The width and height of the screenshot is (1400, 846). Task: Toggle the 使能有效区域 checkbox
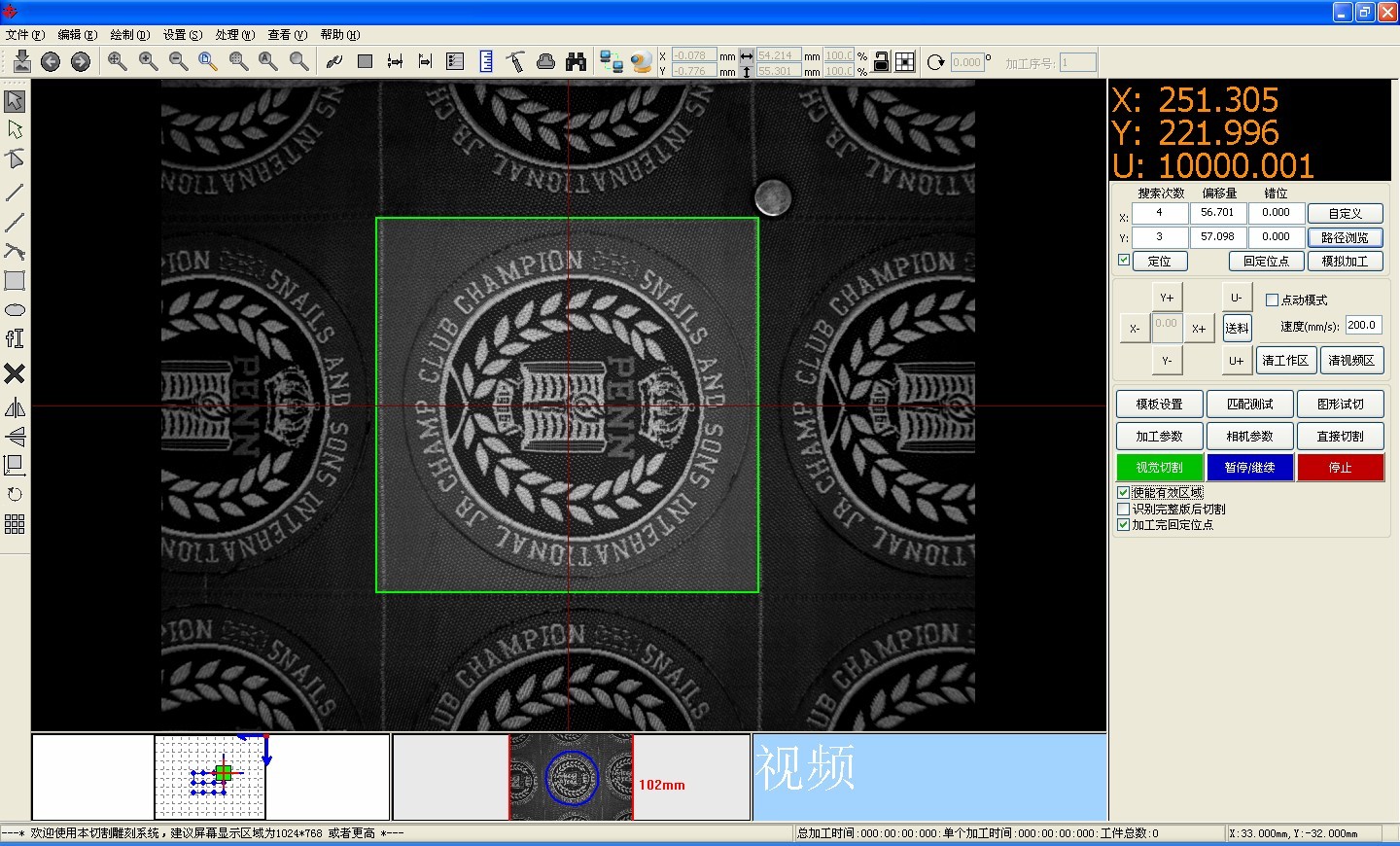click(1124, 493)
